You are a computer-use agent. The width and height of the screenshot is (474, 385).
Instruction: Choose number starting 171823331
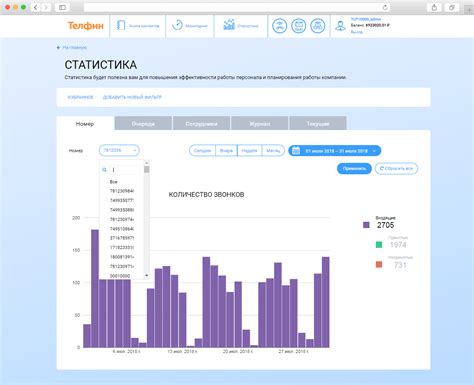122,247
